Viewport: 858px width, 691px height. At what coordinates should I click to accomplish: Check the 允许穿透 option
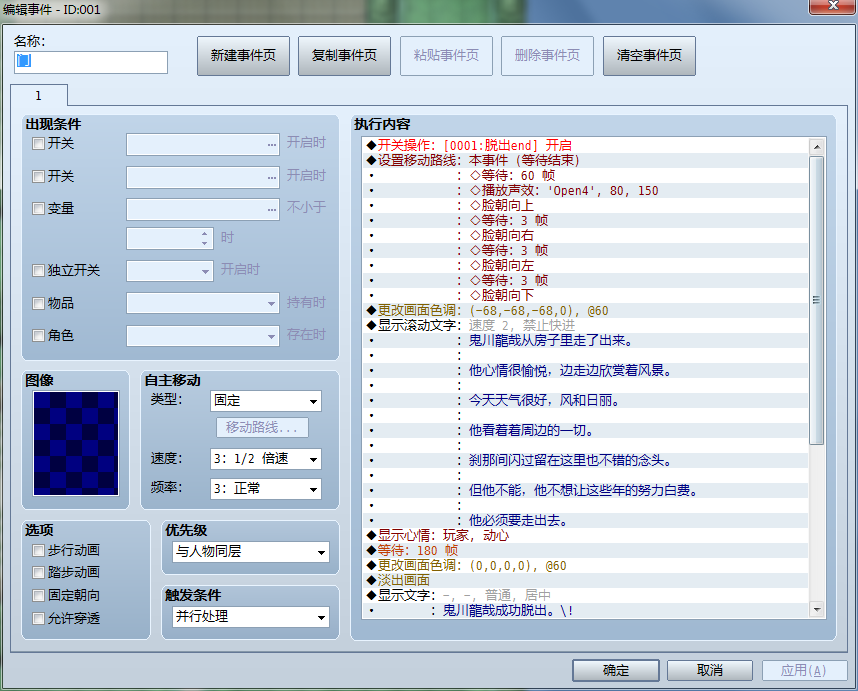38,618
